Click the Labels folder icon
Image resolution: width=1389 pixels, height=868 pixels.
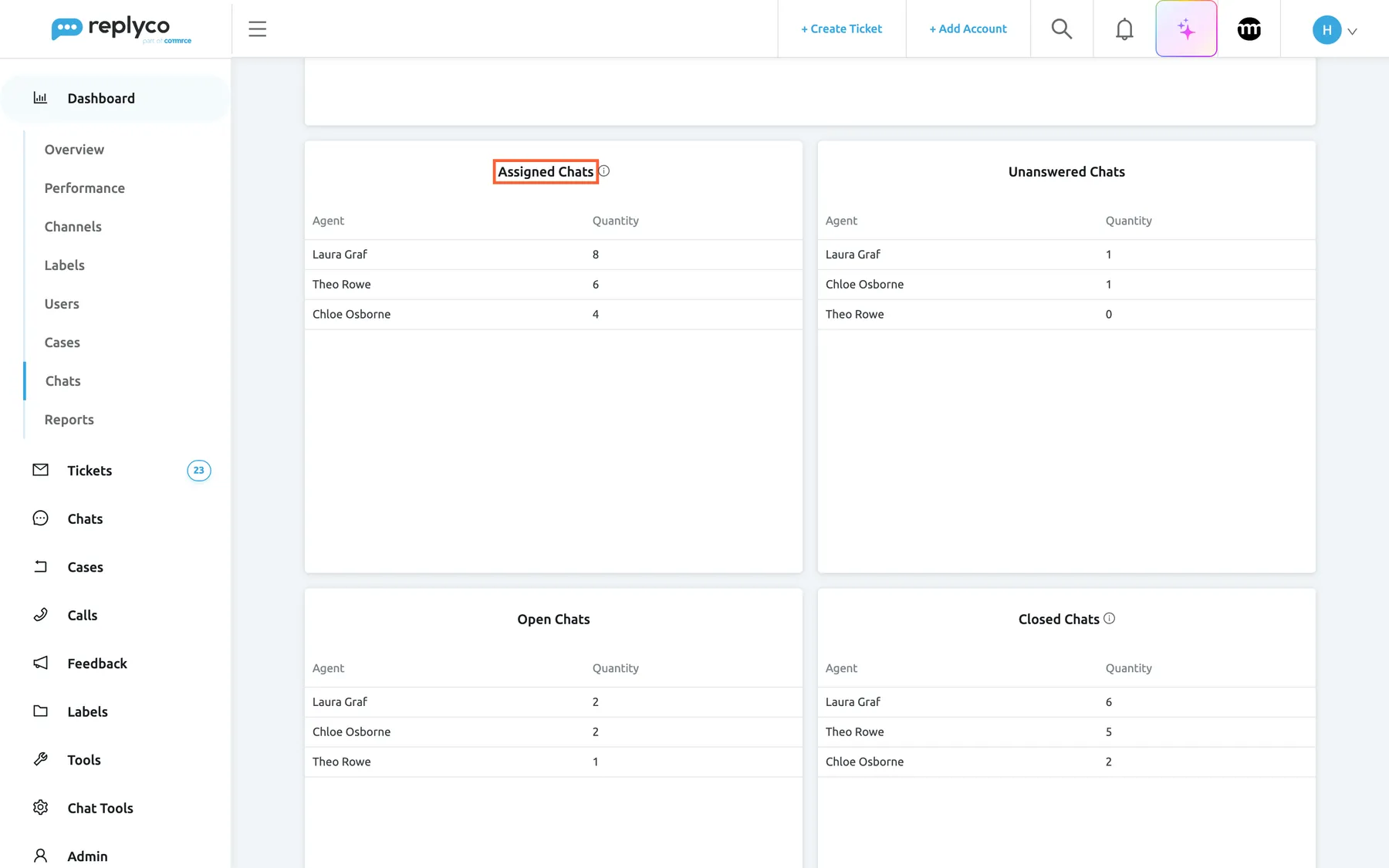click(x=41, y=711)
